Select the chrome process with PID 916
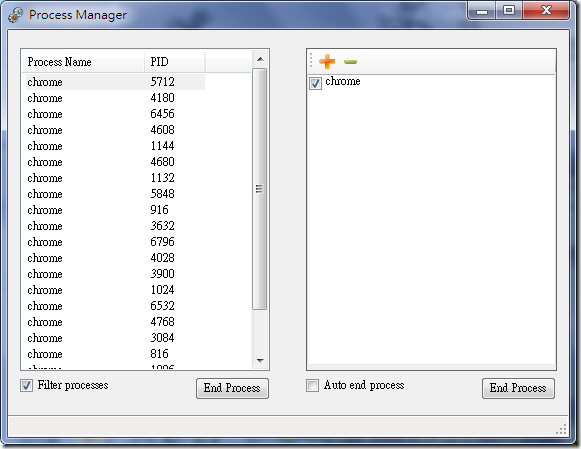This screenshot has height=449, width=581. coord(115,210)
